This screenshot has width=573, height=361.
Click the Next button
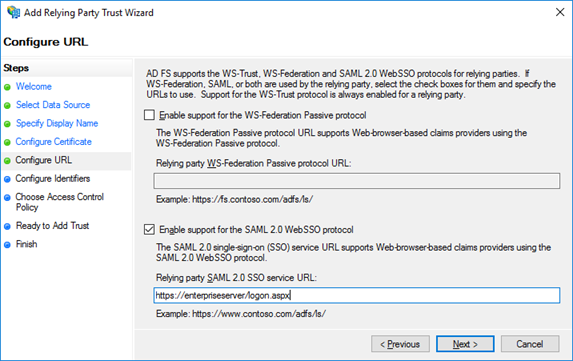[465, 344]
